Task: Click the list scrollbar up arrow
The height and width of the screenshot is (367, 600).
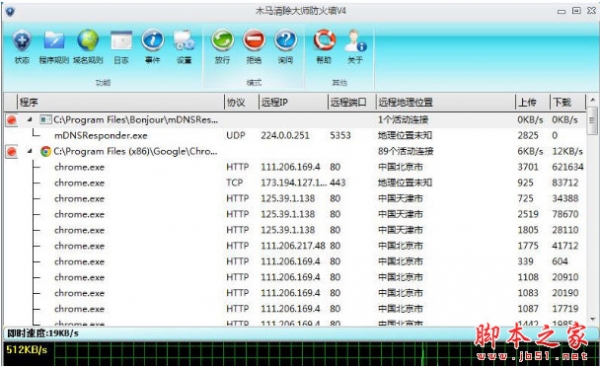Action: [x=592, y=100]
